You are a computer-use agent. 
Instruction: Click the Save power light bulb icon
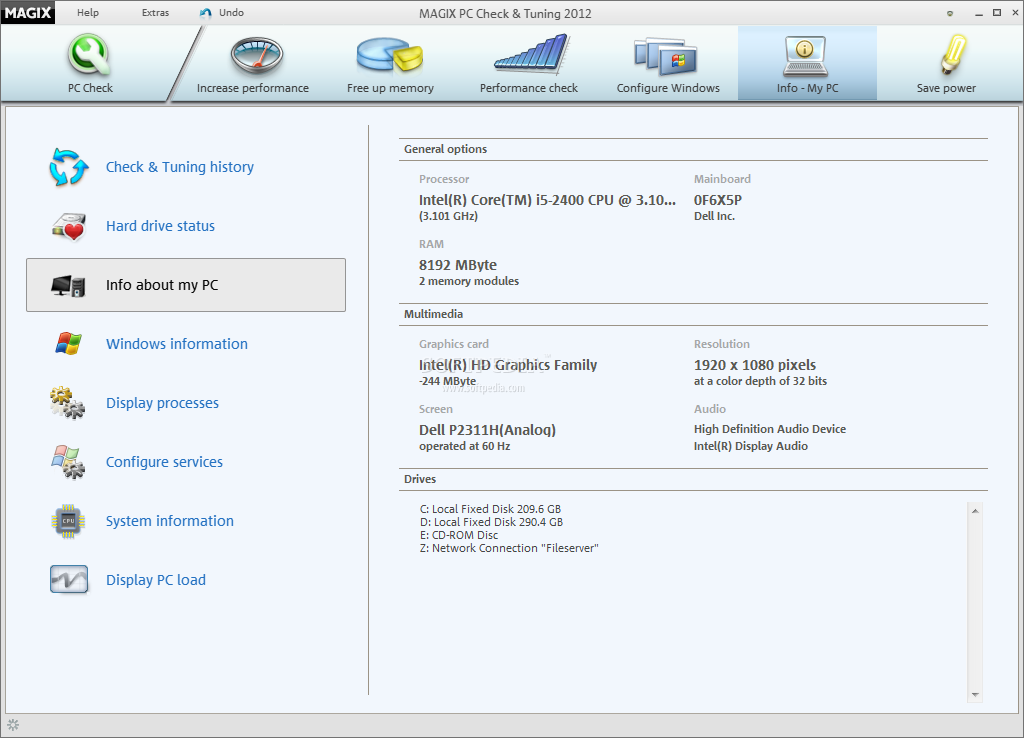click(x=953, y=54)
